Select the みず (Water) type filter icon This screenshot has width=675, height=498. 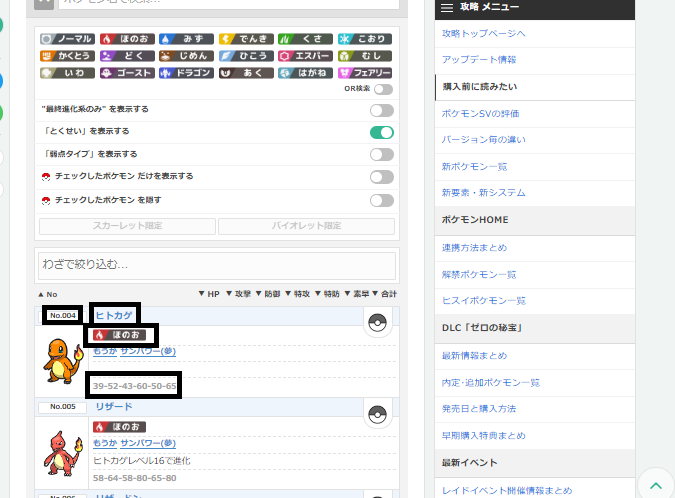(x=186, y=38)
